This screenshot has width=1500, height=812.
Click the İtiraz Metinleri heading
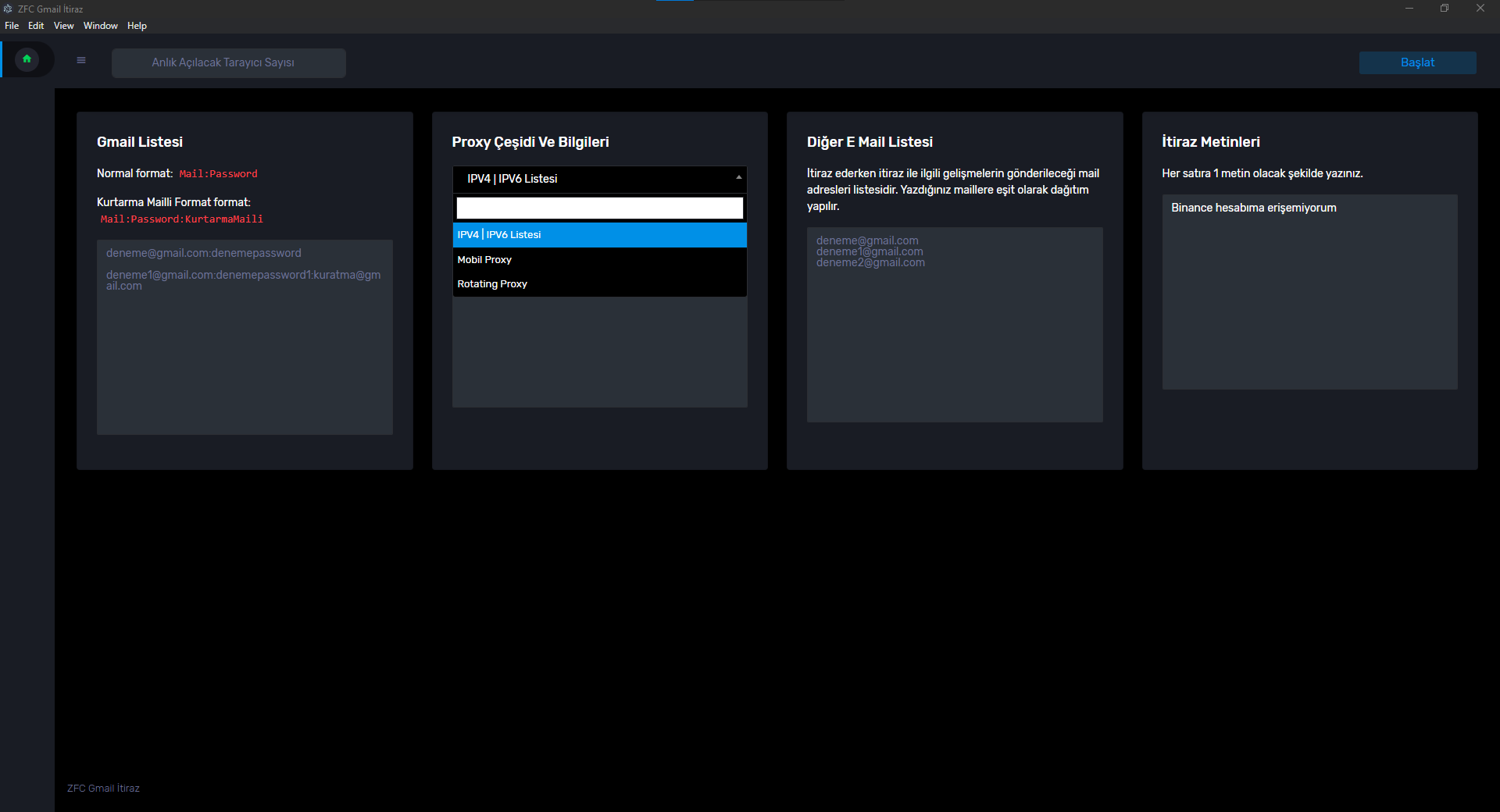pos(1211,142)
